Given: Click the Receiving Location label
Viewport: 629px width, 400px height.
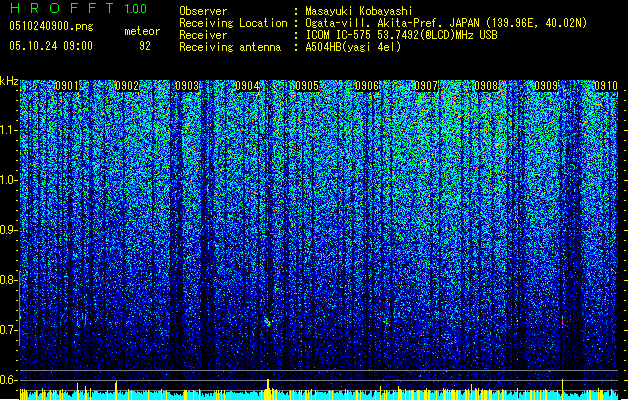Looking at the screenshot, I should [233, 23].
